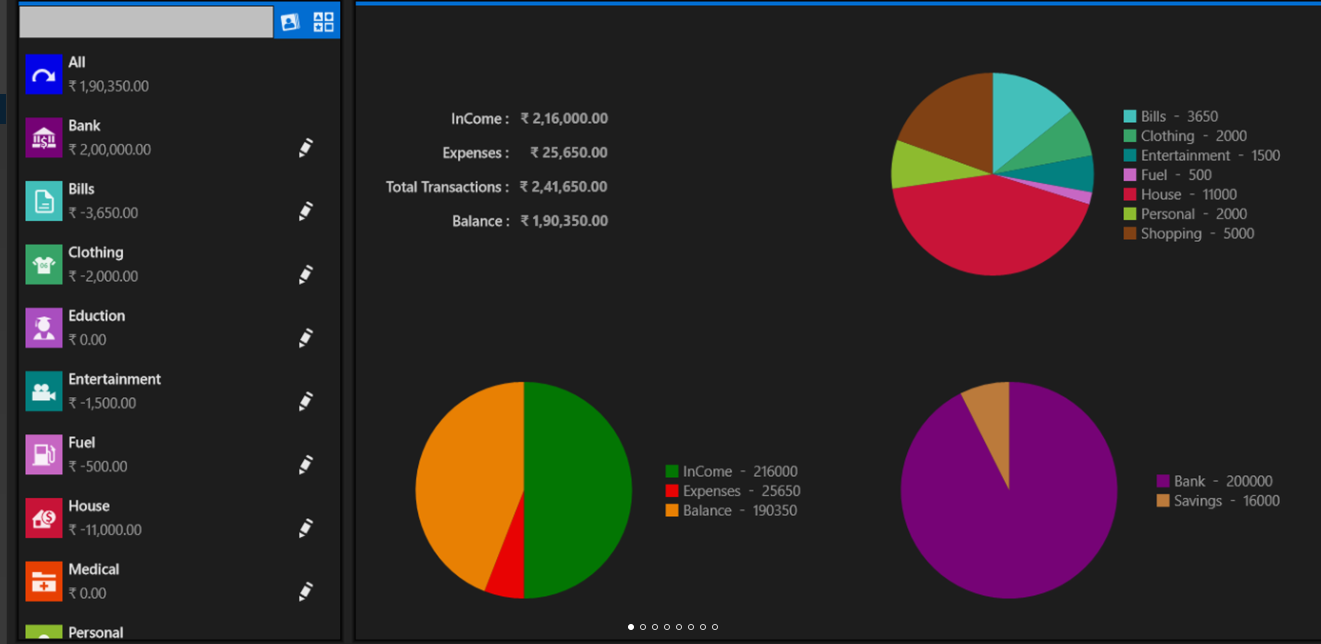Image resolution: width=1321 pixels, height=644 pixels.
Task: Go to the eighth page indicator dot
Action: pos(715,627)
